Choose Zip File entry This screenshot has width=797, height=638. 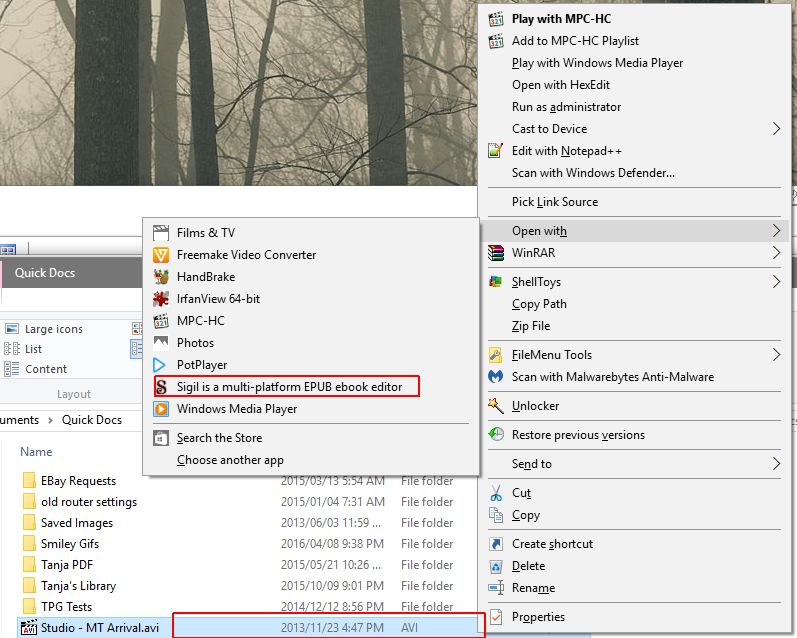(531, 326)
